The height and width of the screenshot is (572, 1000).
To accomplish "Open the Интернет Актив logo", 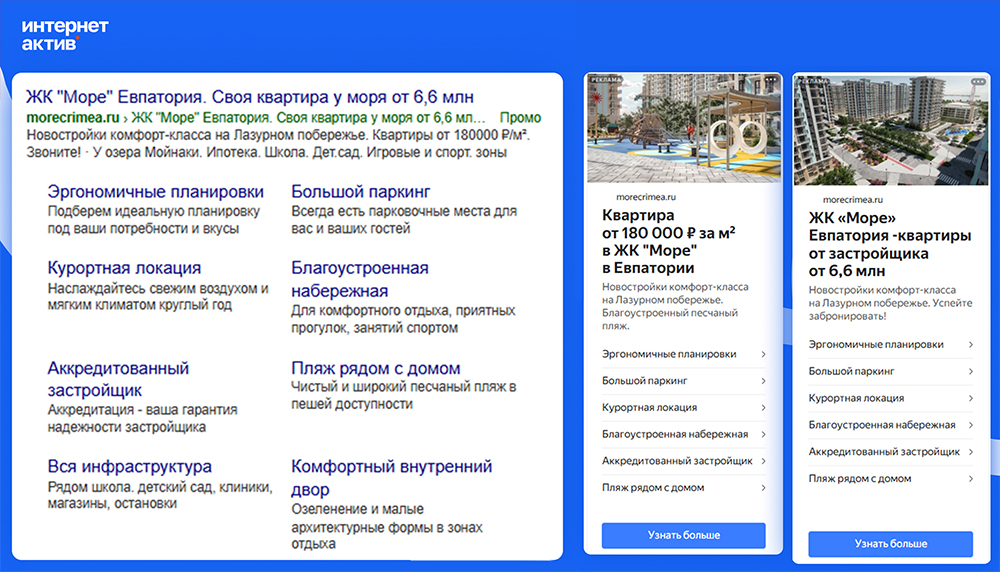I will tap(64, 34).
